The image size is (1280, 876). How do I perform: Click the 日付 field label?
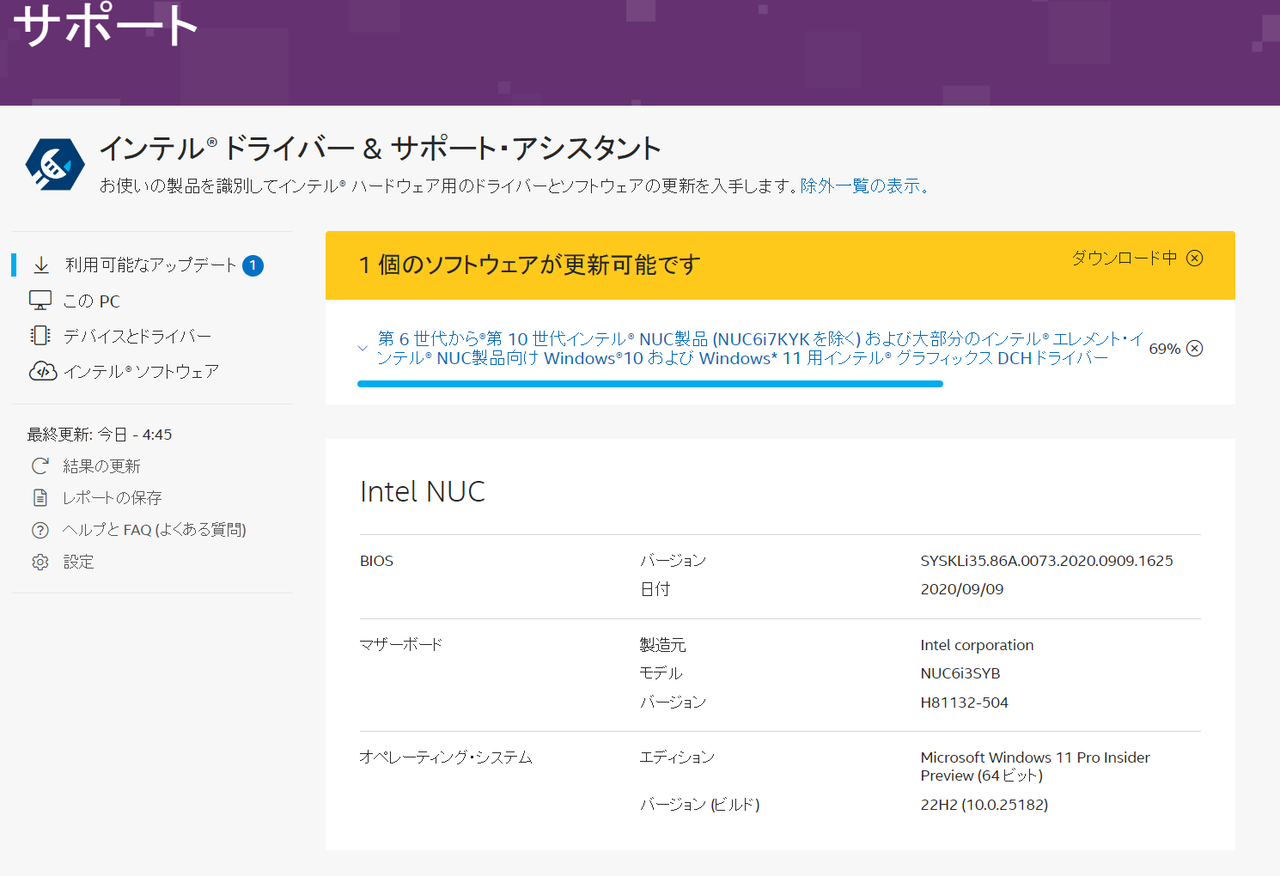[x=655, y=590]
